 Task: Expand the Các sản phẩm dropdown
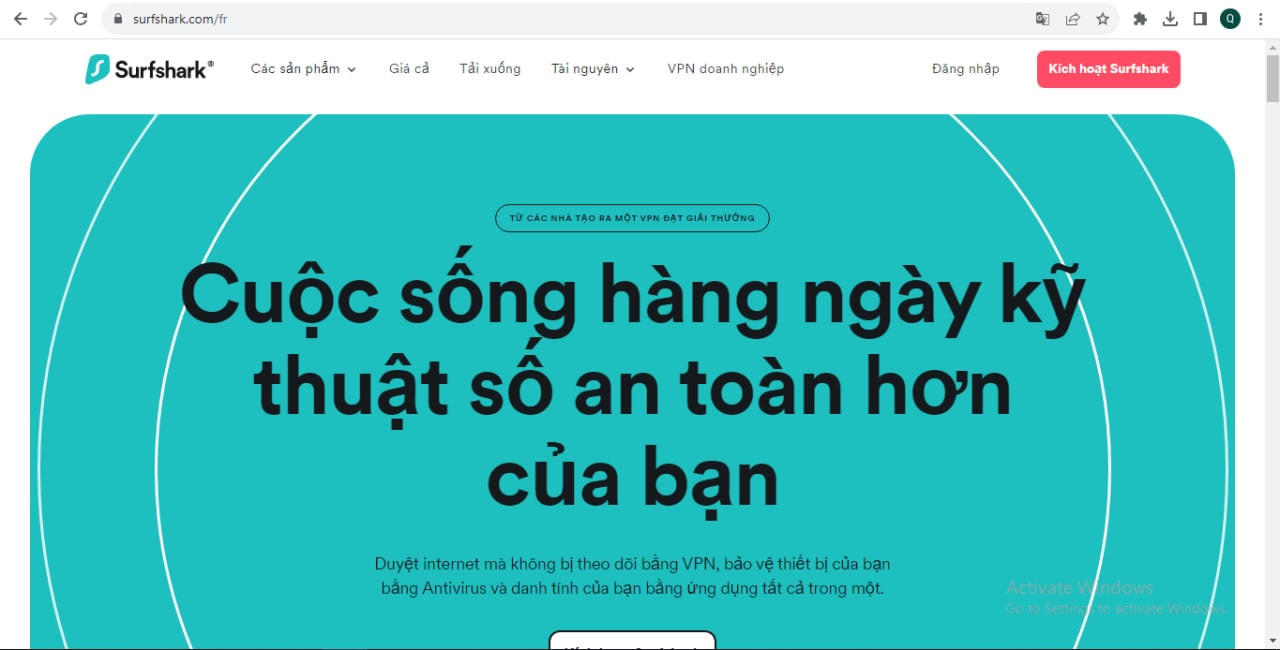point(303,69)
